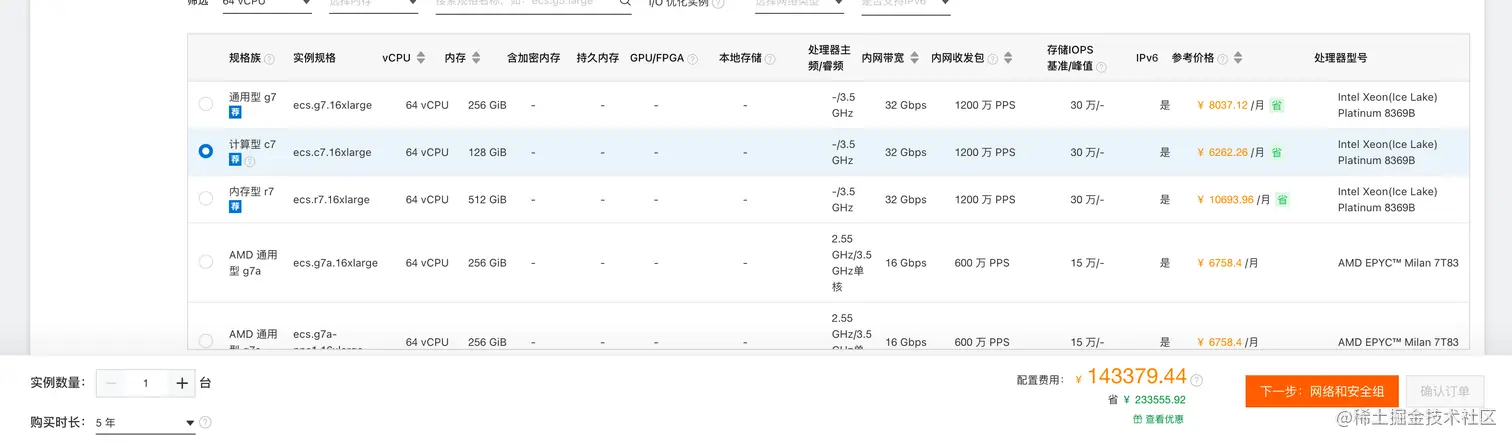This screenshot has height=443, width=1512.
Task: Open the 购买时长 5 年 dropdown
Action: 145,423
